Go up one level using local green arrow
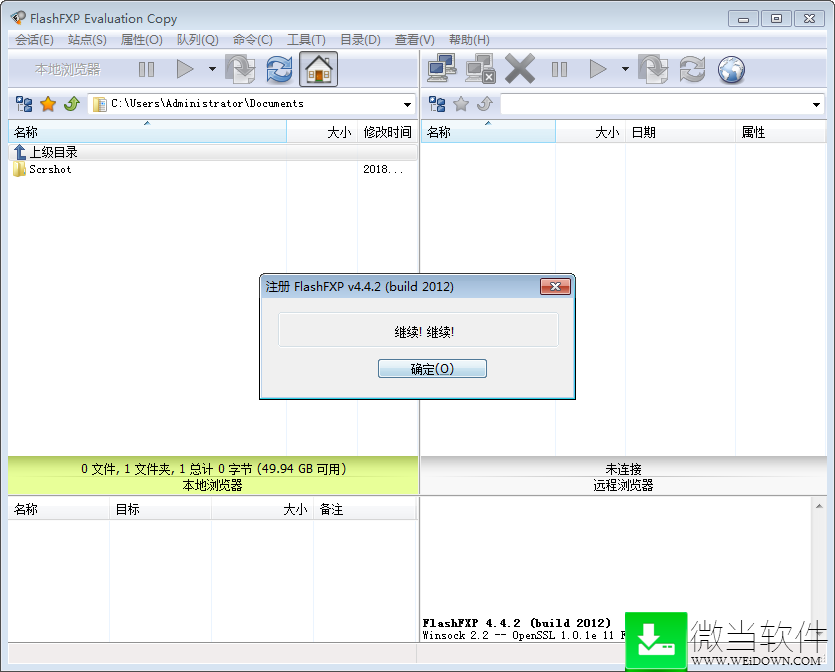 pos(72,104)
